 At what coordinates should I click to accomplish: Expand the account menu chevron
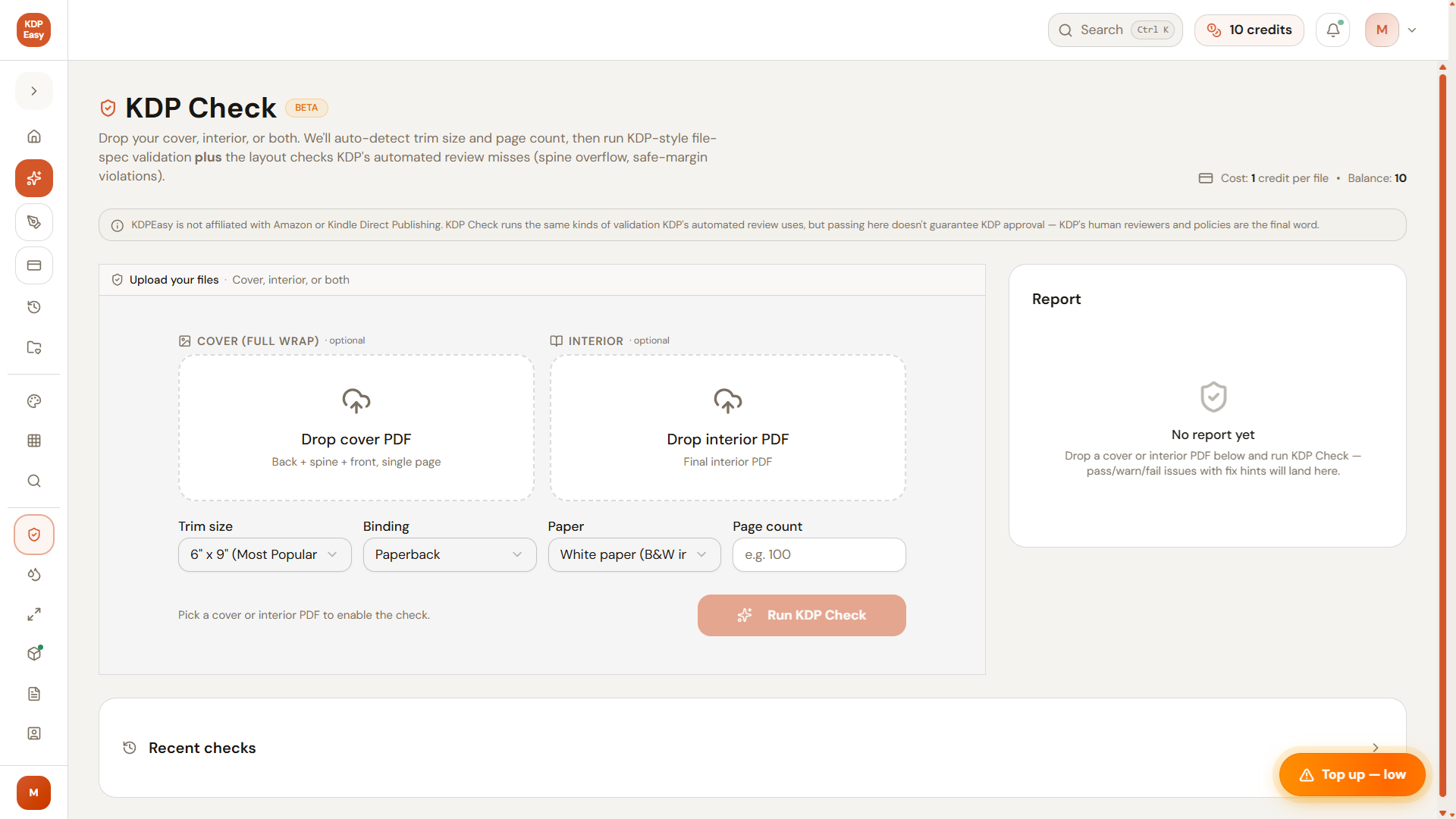(x=1412, y=30)
